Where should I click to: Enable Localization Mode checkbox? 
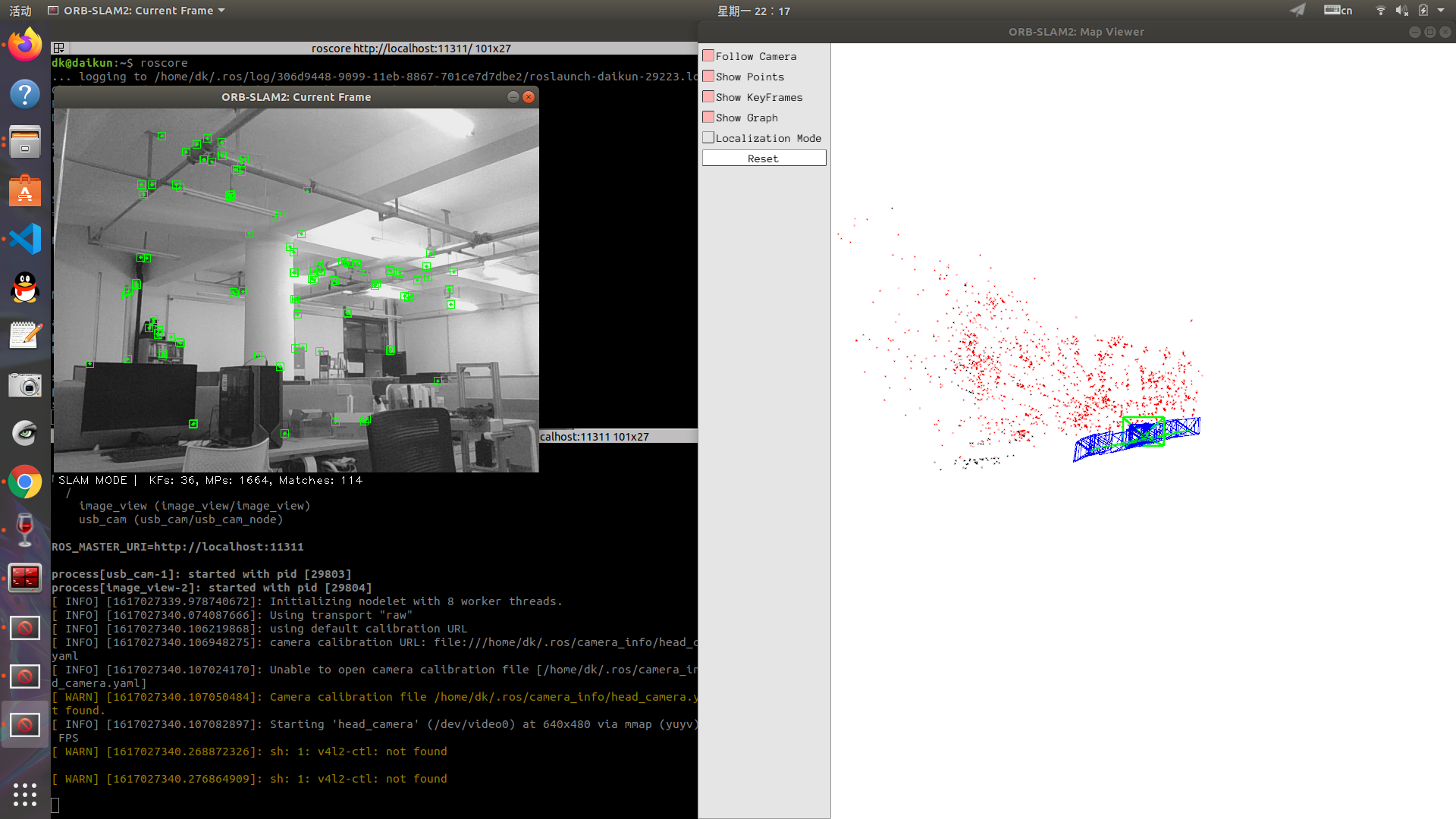pos(708,138)
